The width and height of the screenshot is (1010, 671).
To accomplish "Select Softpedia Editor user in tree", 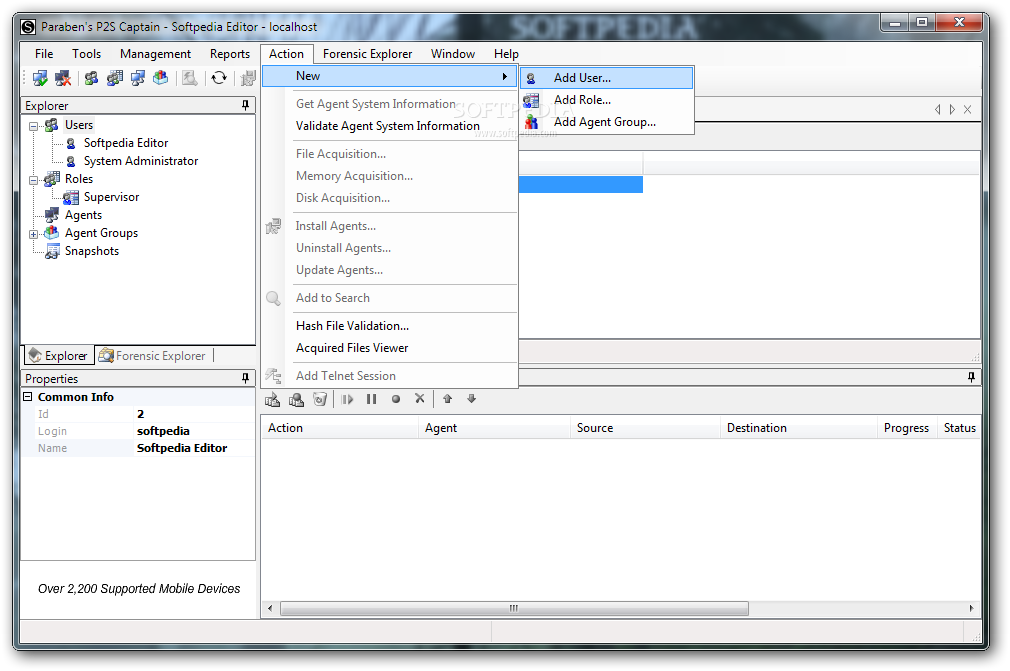I will click(126, 143).
